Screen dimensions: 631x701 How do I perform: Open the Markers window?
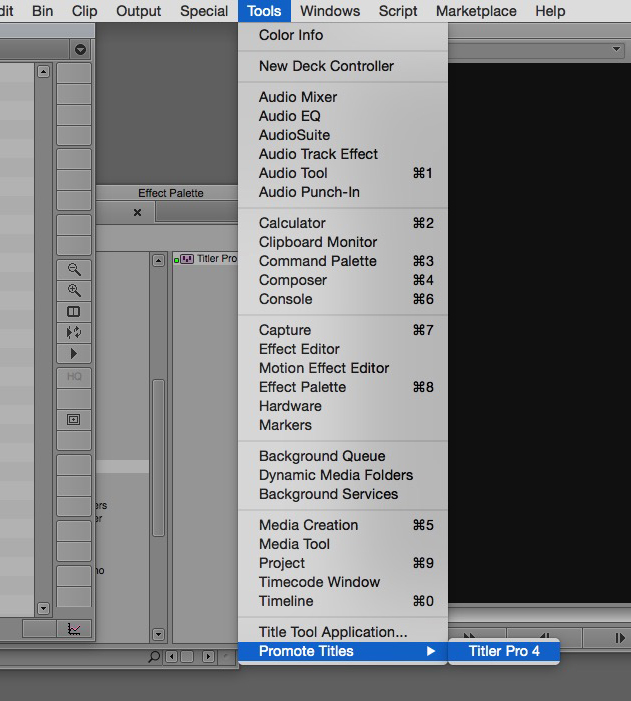click(x=343, y=425)
